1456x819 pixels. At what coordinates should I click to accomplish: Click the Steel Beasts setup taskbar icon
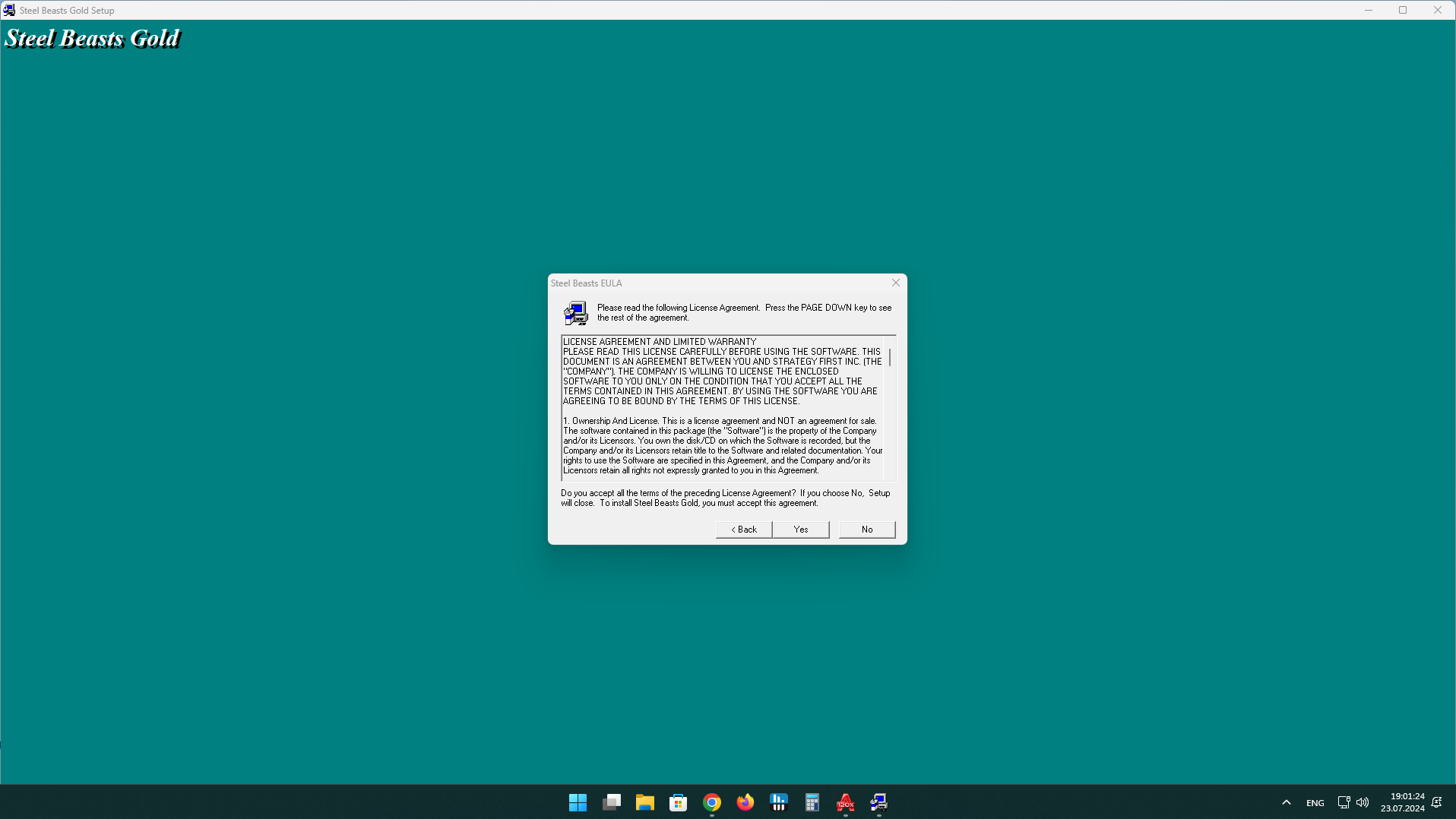coord(878,802)
